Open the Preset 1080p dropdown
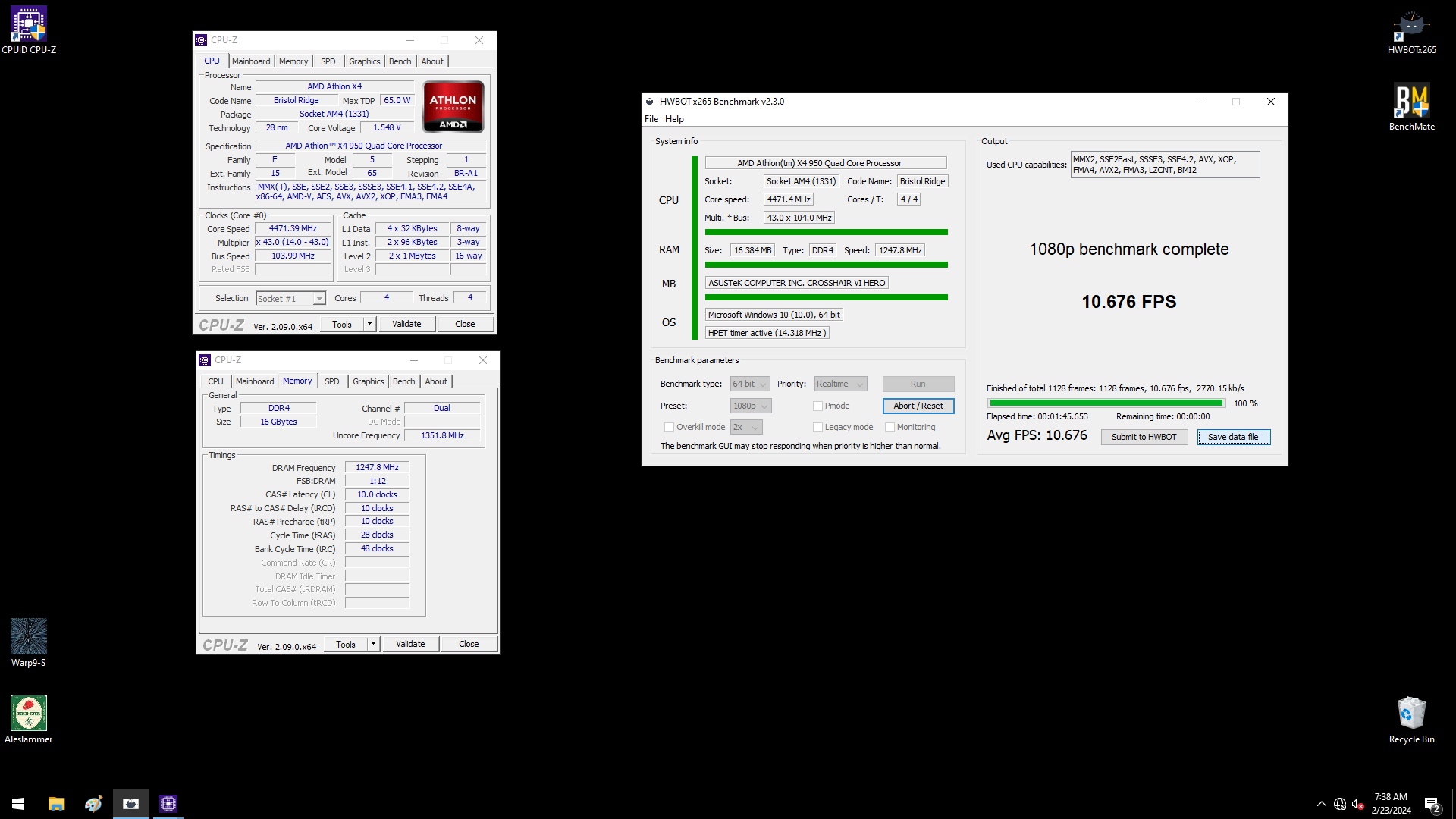Screen dimensions: 1456x819 coord(751,406)
